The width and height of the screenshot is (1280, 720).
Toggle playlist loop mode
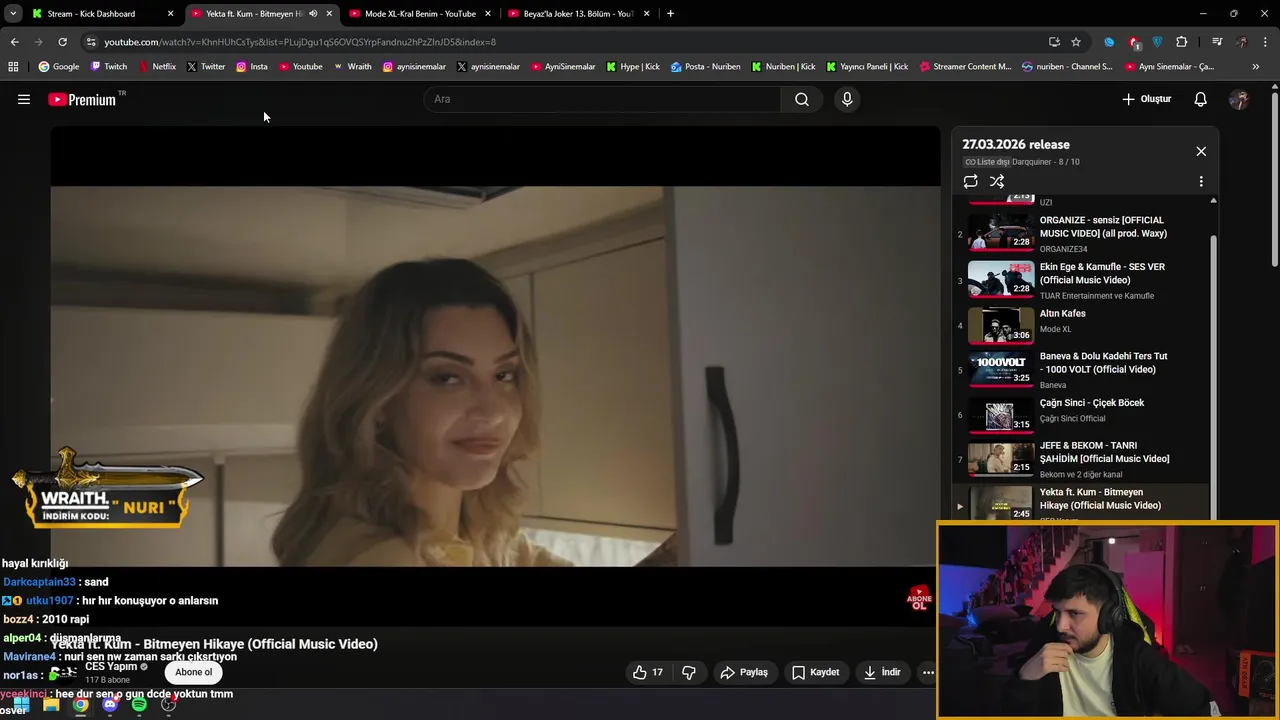[x=970, y=181]
